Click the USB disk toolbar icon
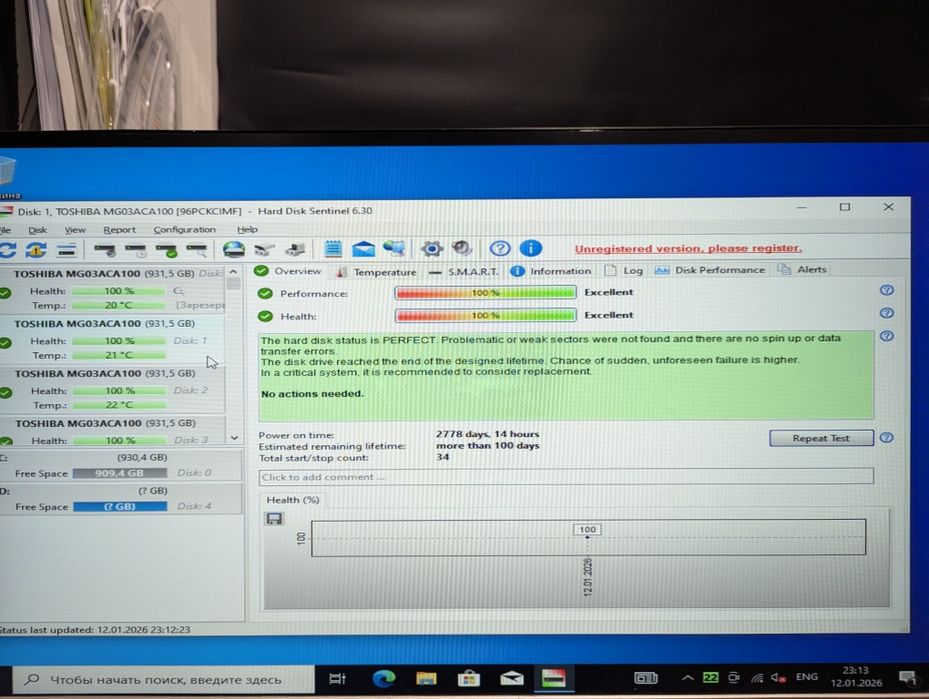 265,250
